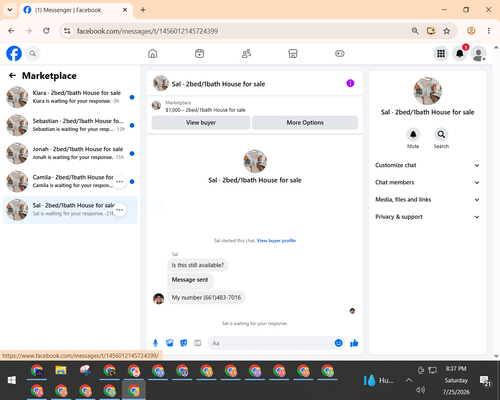Bookmark this page with the star icon
This screenshot has height=400, width=500.
447,31
